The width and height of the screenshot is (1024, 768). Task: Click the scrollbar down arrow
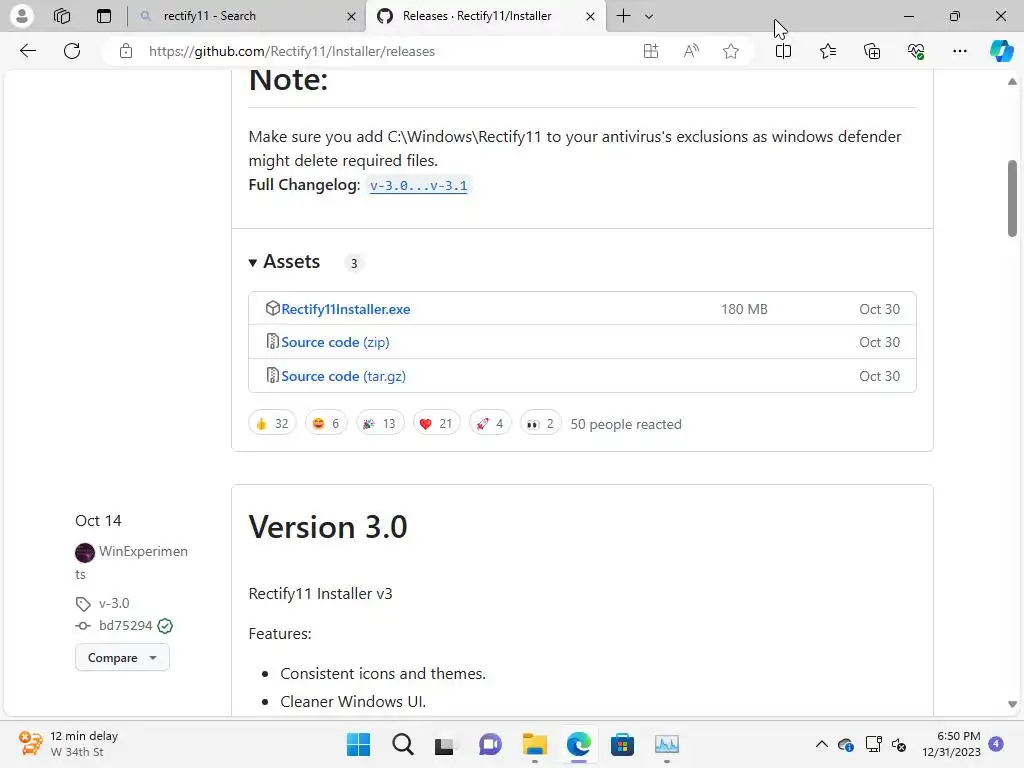[x=1012, y=704]
